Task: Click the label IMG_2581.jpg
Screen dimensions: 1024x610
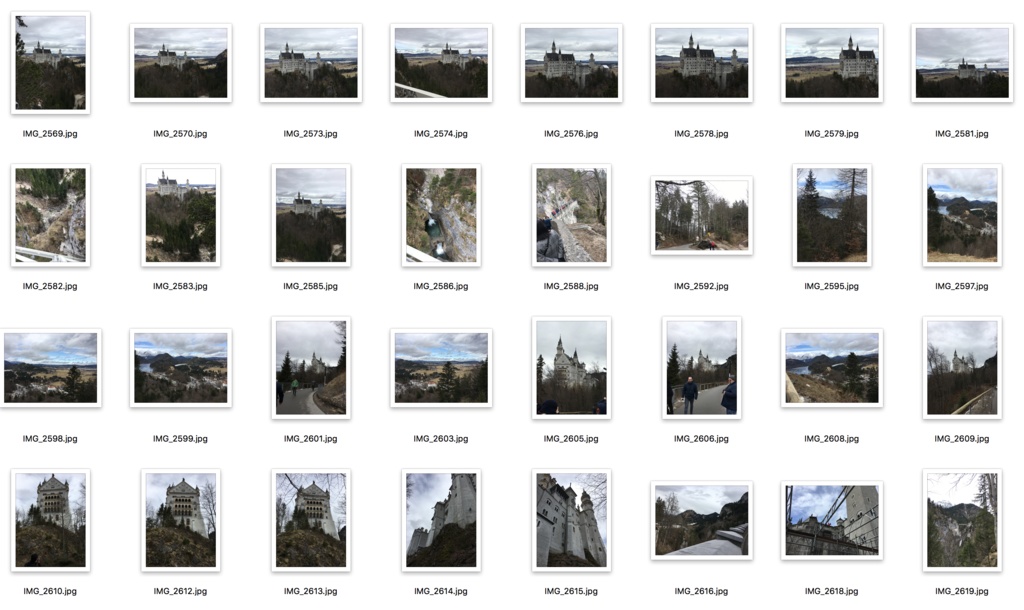Action: click(962, 133)
